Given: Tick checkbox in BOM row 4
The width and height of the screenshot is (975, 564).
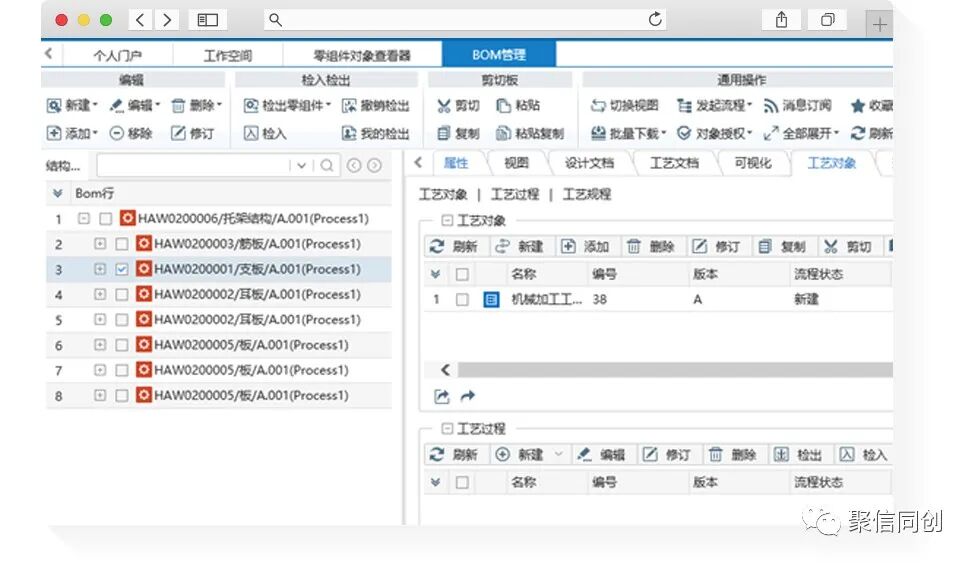Looking at the screenshot, I should [122, 294].
